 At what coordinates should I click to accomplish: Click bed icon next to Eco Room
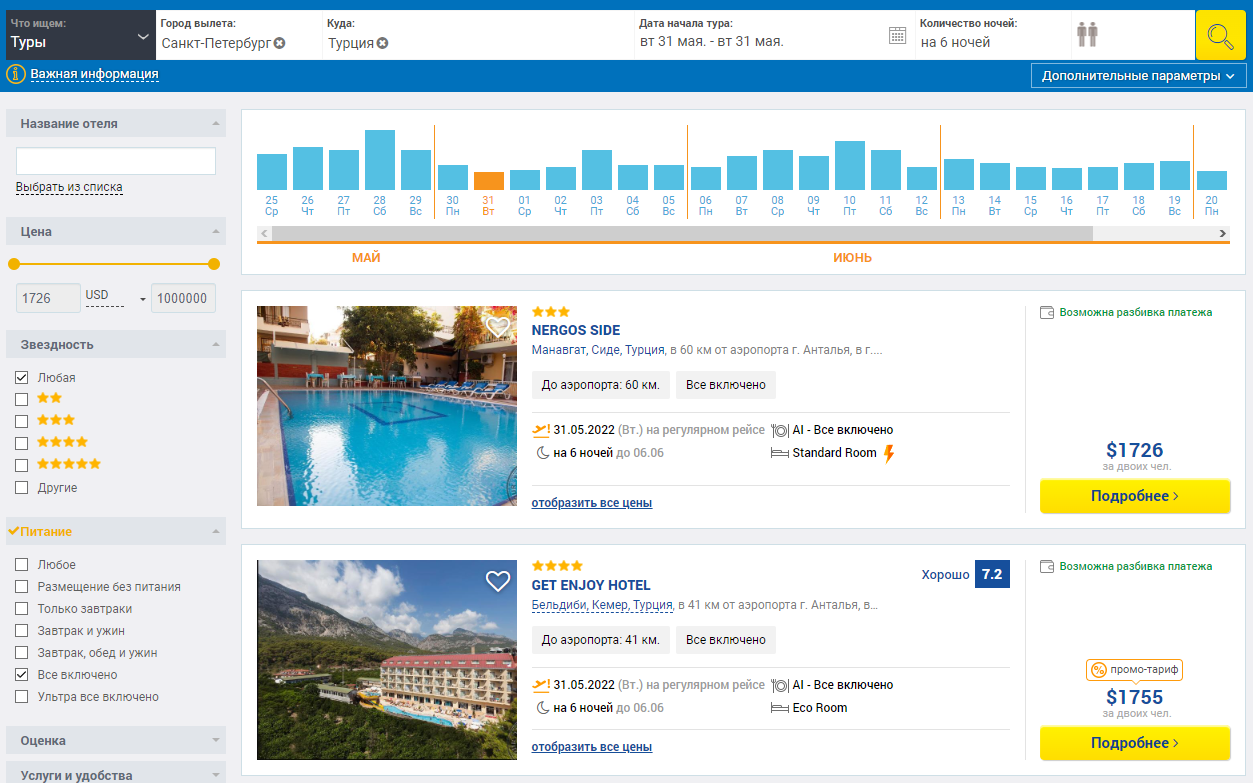(780, 708)
